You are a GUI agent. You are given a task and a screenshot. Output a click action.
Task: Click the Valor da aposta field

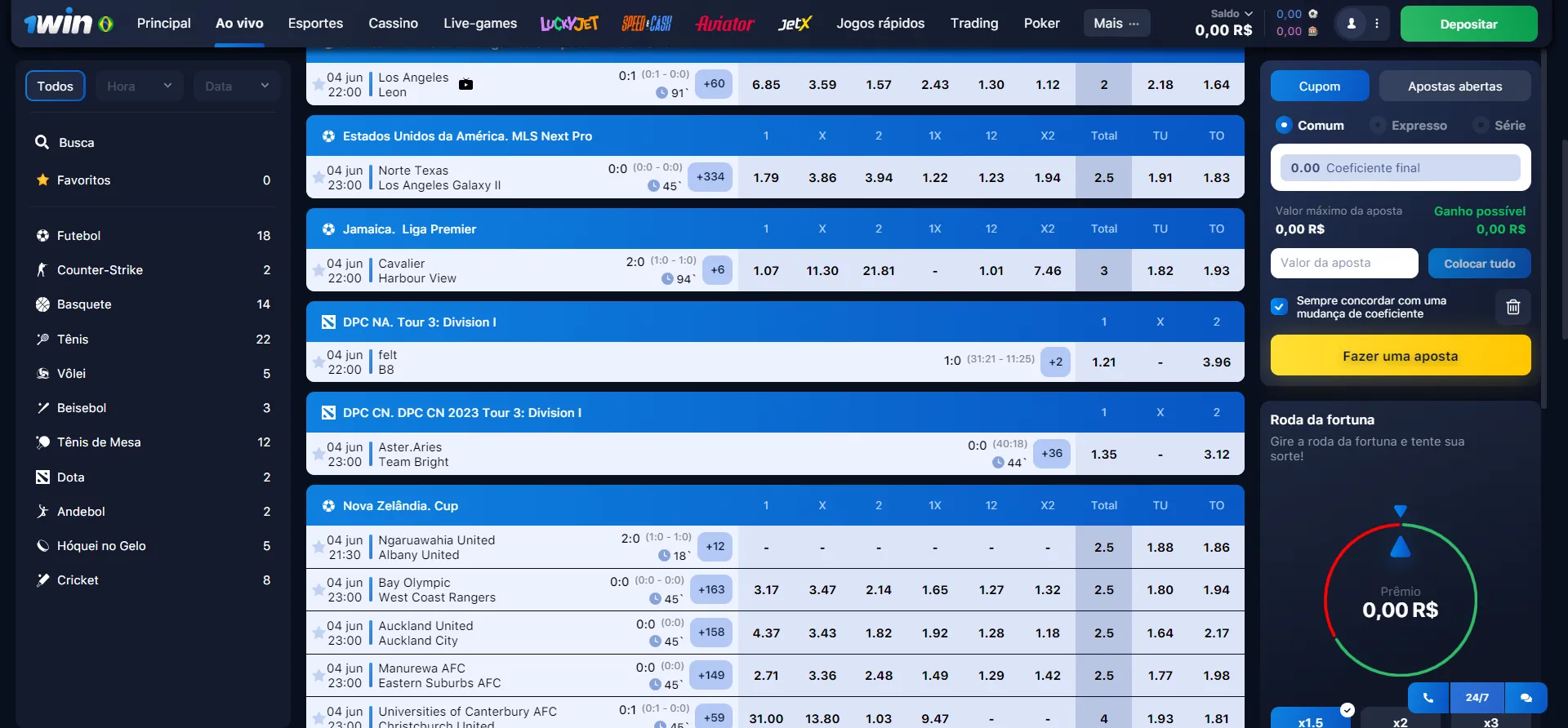(x=1344, y=263)
